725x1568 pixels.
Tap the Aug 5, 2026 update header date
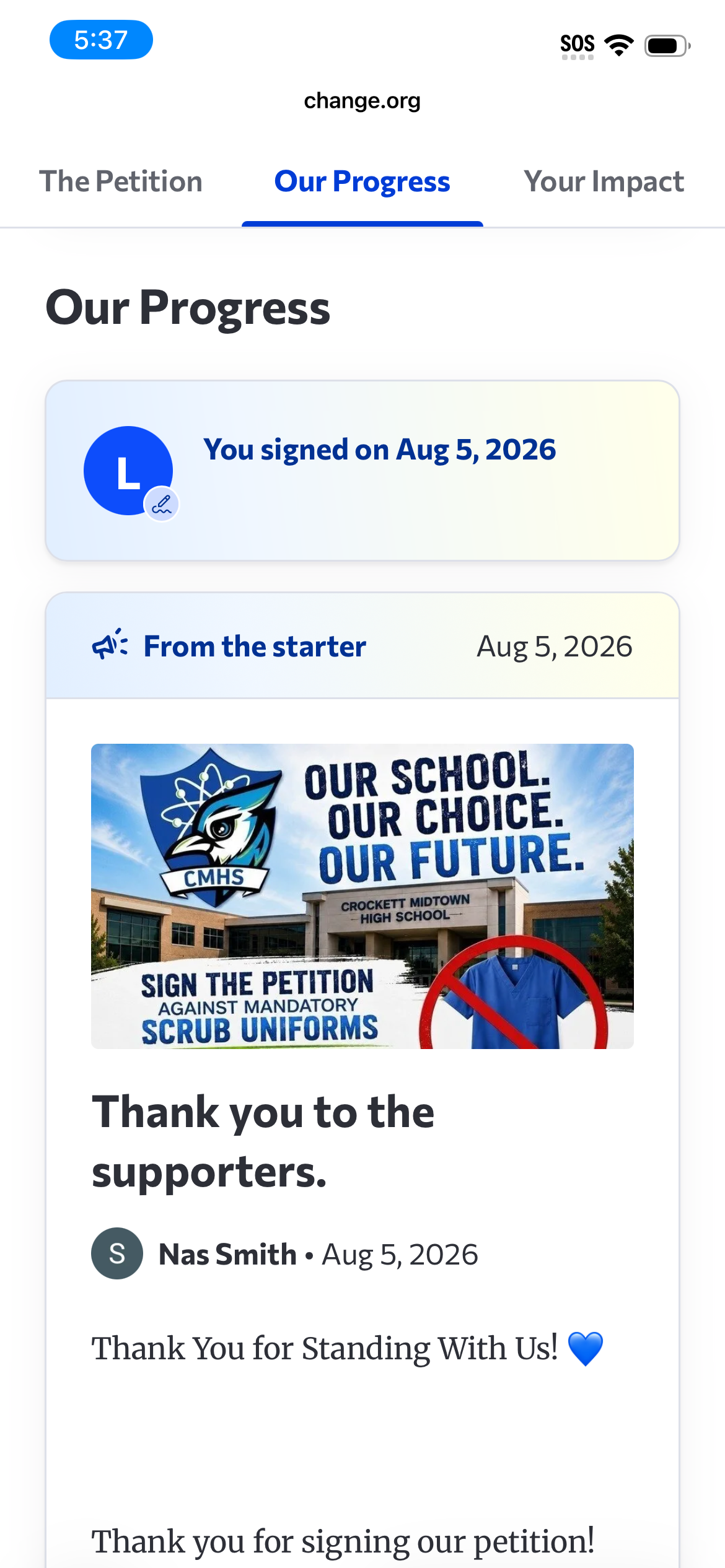(x=555, y=647)
